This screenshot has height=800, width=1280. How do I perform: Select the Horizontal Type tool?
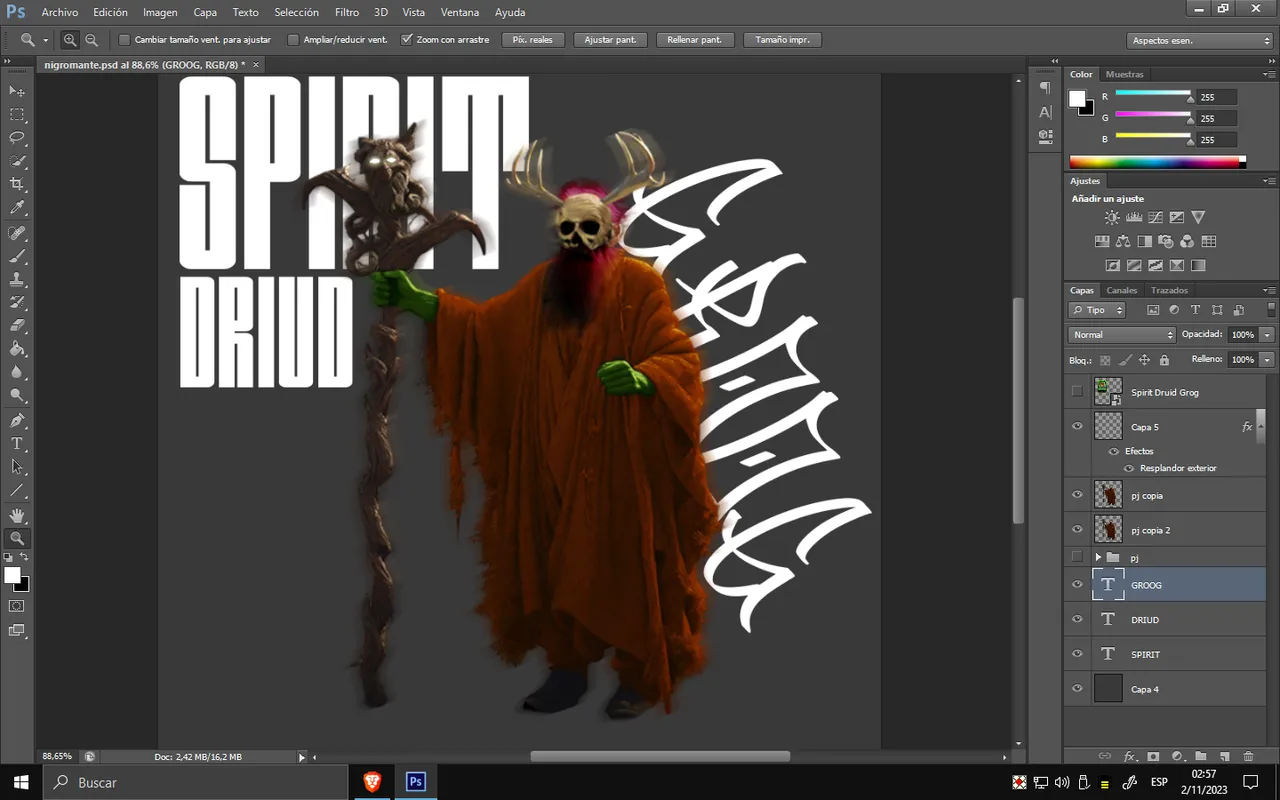coord(17,443)
